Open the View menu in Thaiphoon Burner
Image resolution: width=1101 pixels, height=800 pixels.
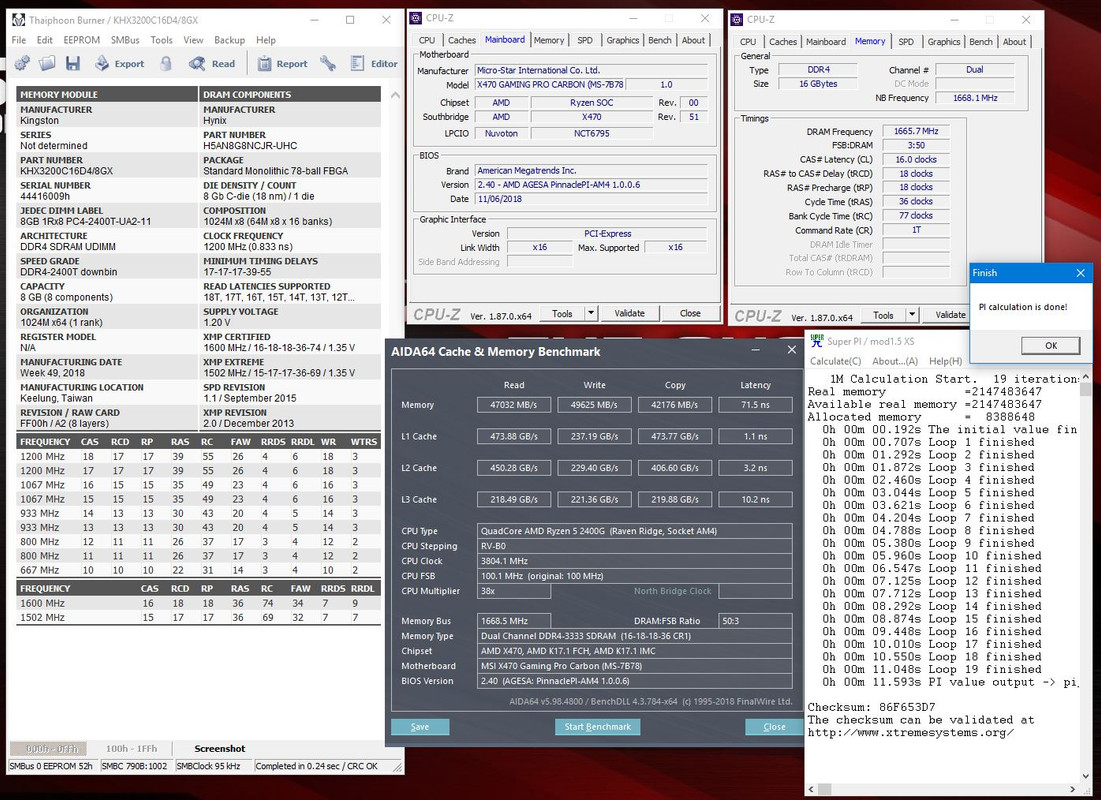click(193, 40)
